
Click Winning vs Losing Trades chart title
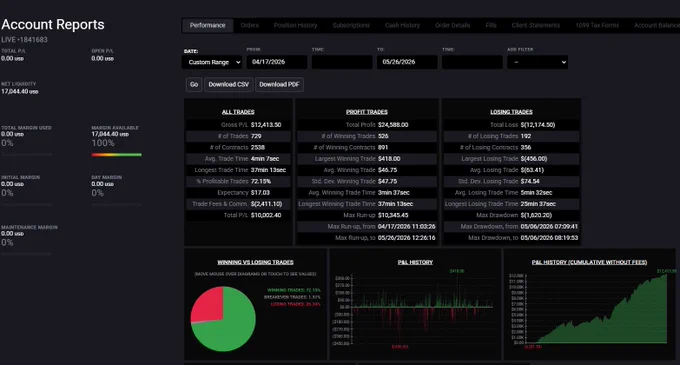tap(255, 262)
